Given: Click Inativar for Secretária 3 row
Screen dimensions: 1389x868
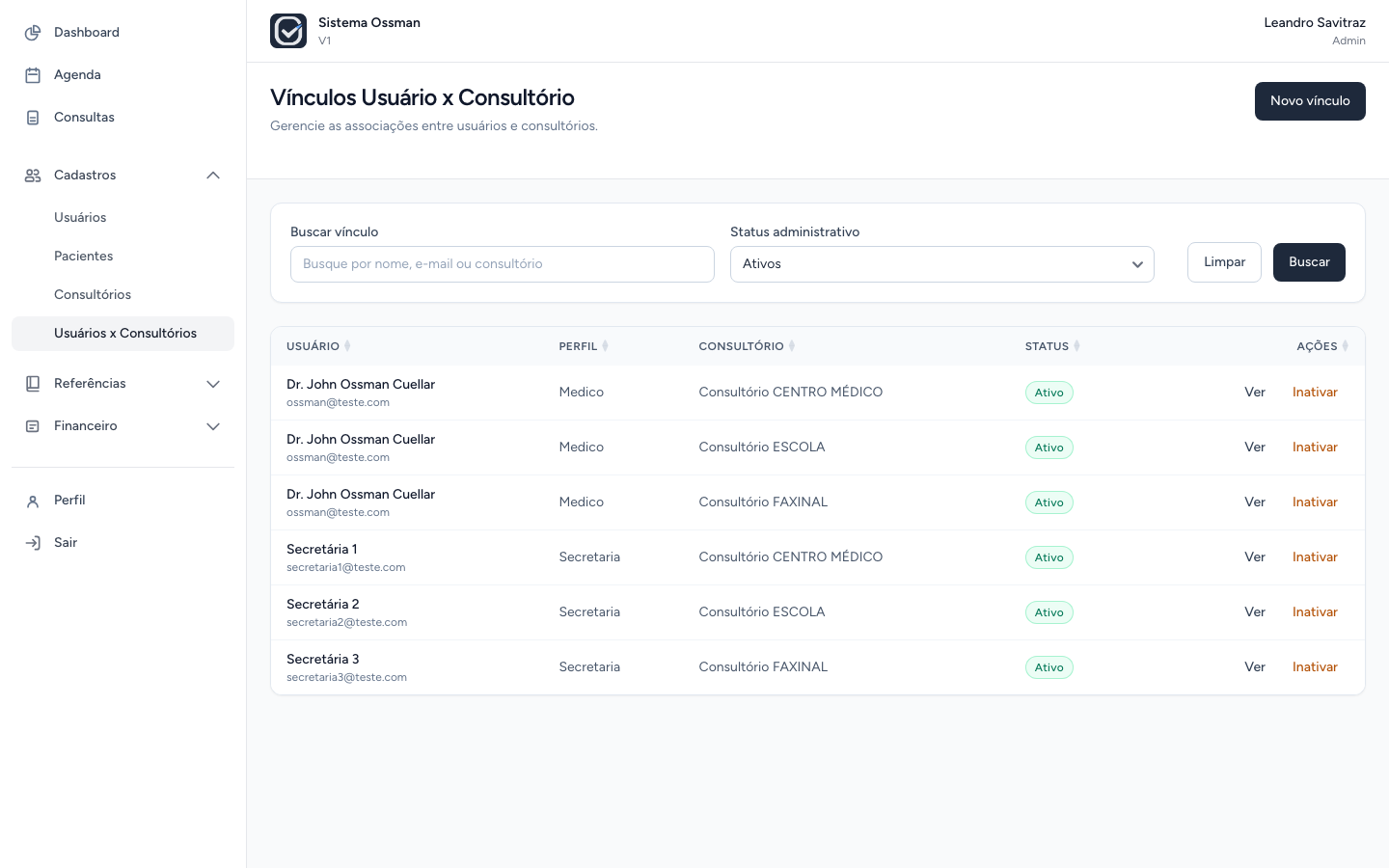Looking at the screenshot, I should click(1315, 667).
